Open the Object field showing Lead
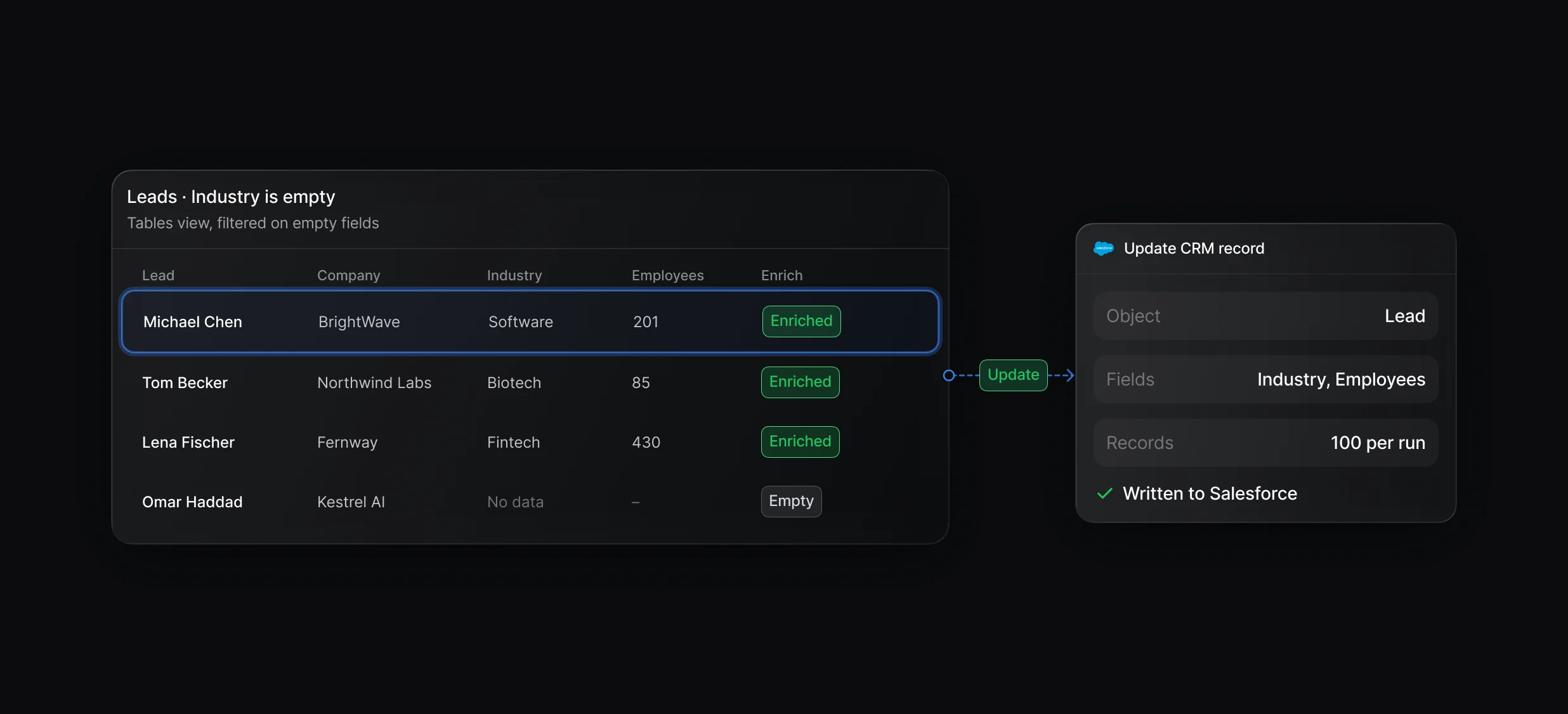1568x714 pixels. pyautogui.click(x=1265, y=316)
